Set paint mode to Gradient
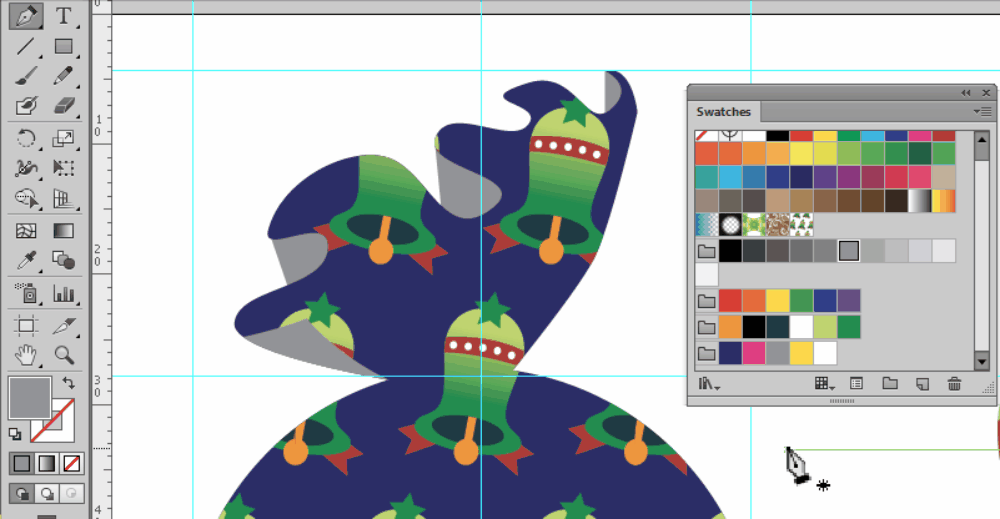 pos(47,464)
